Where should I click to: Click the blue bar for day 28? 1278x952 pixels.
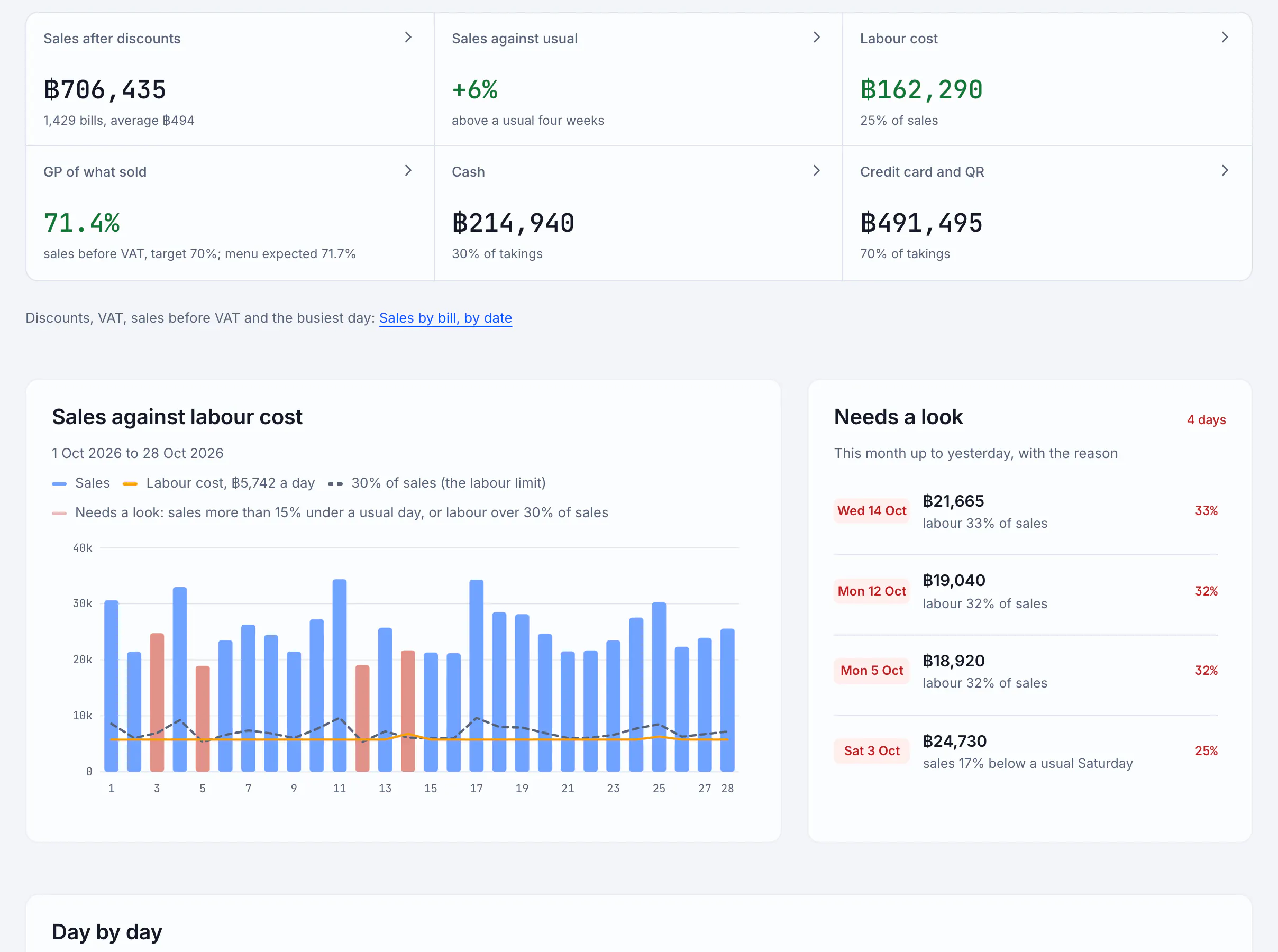(x=727, y=700)
